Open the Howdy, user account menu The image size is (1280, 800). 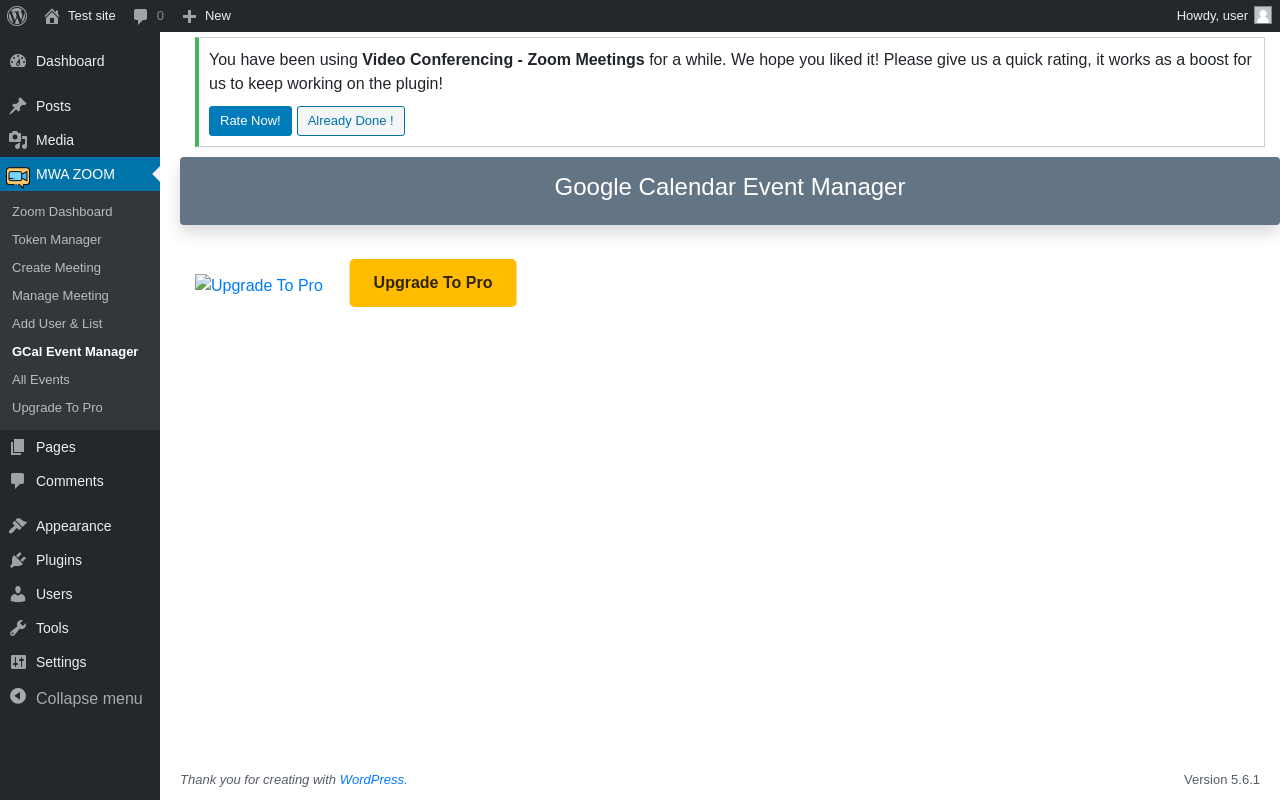[1224, 16]
